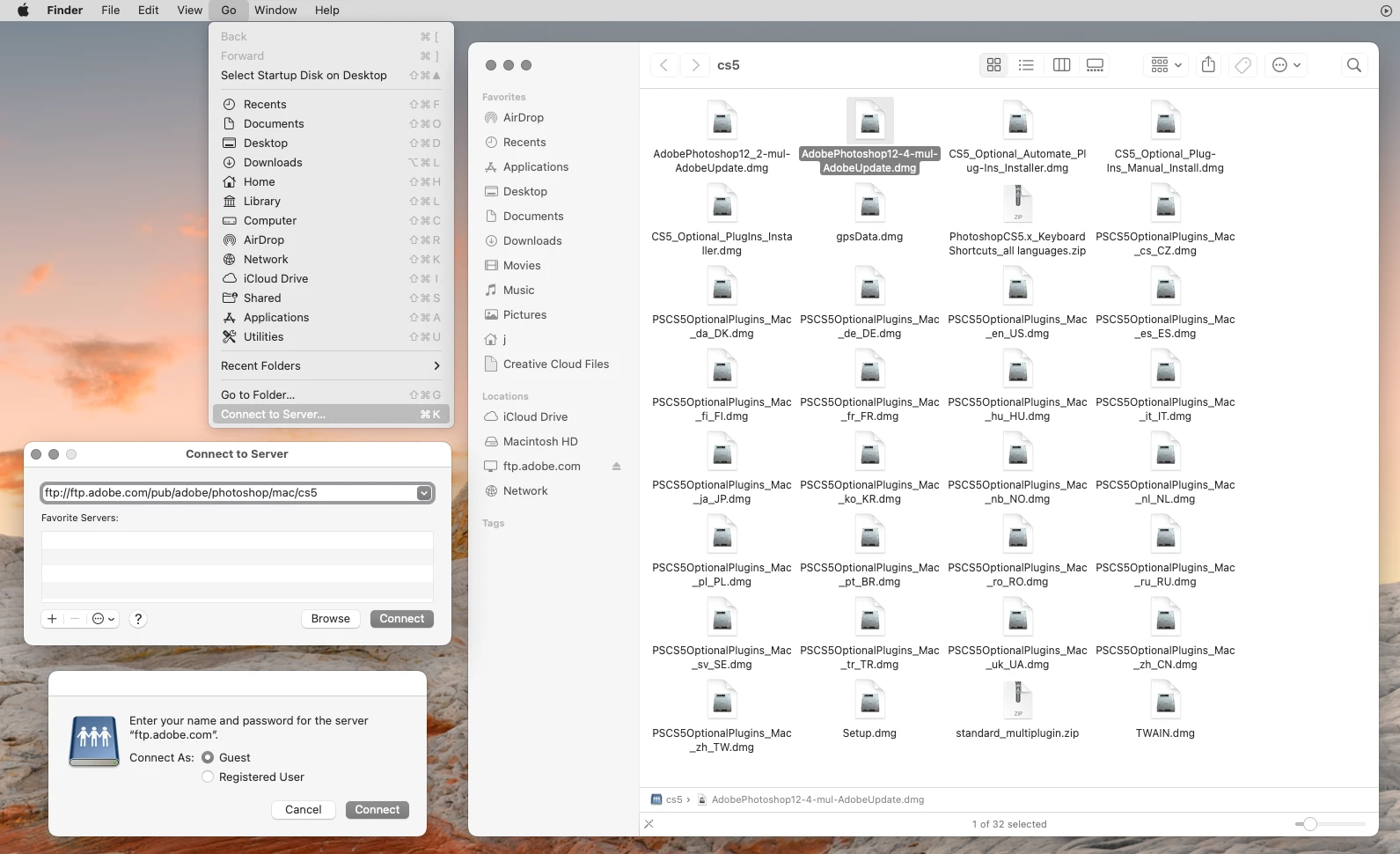Viewport: 1400px width, 854px height.
Task: Click the Share icon in Finder toolbar
Action: click(x=1208, y=65)
